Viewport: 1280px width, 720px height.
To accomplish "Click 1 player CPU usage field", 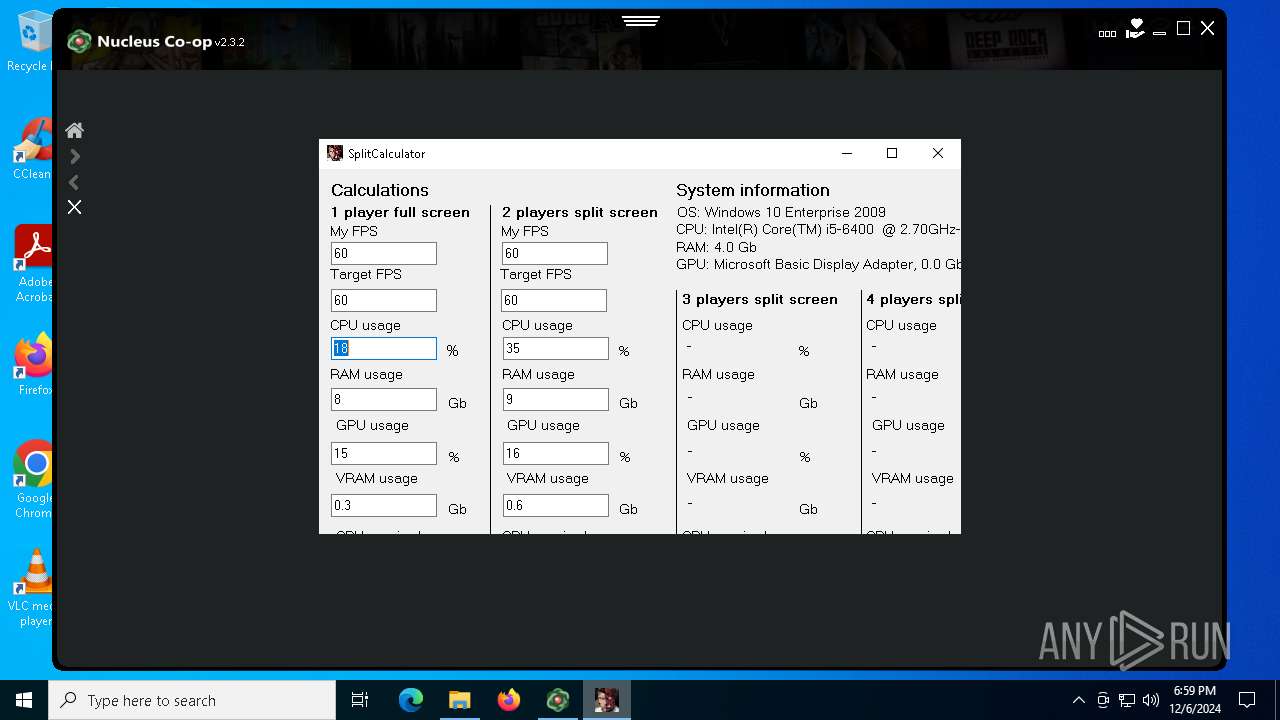I will (x=384, y=348).
